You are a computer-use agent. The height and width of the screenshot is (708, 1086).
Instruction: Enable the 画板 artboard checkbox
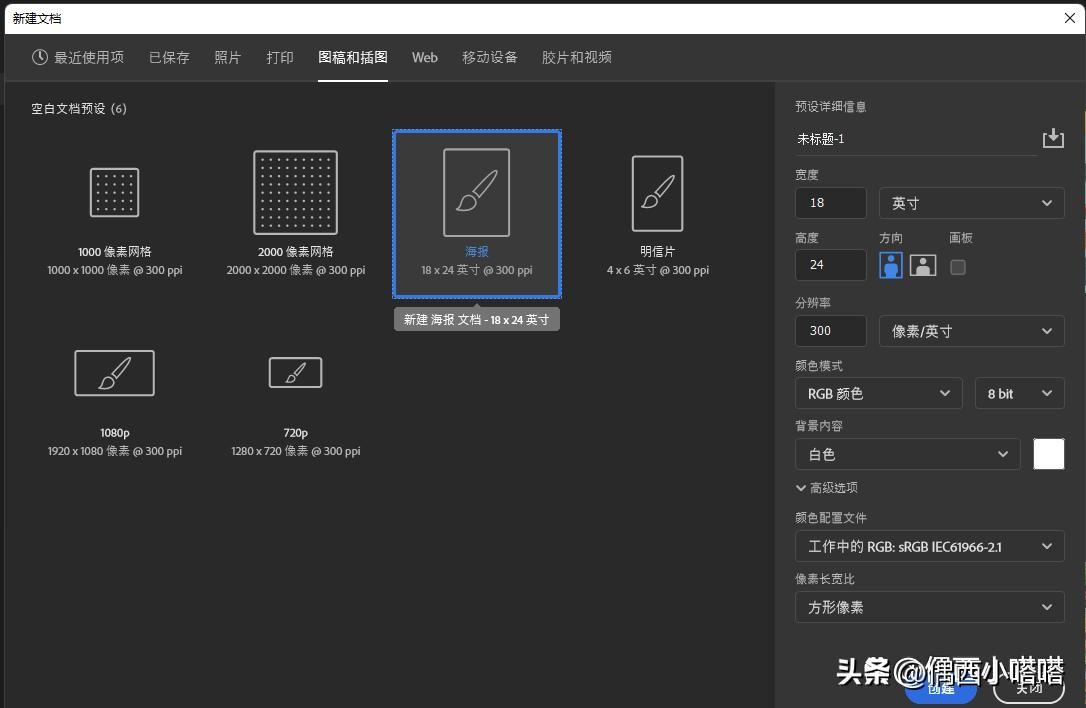click(x=957, y=266)
